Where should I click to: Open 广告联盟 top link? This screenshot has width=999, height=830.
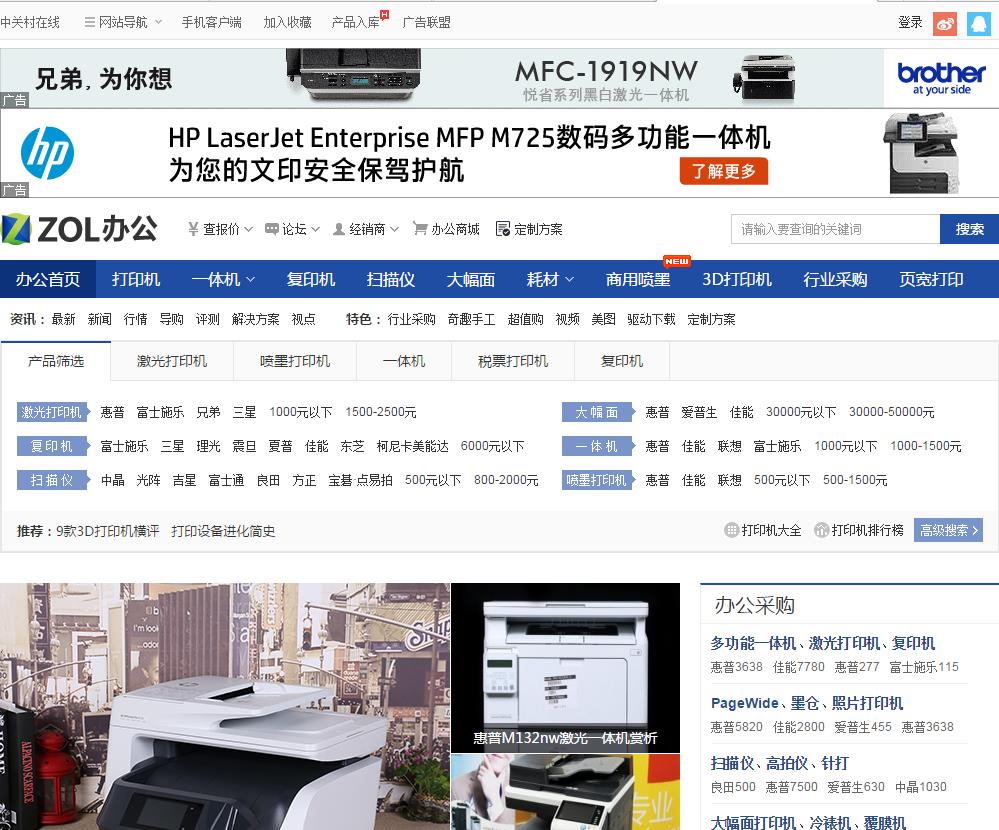pyautogui.click(x=426, y=22)
